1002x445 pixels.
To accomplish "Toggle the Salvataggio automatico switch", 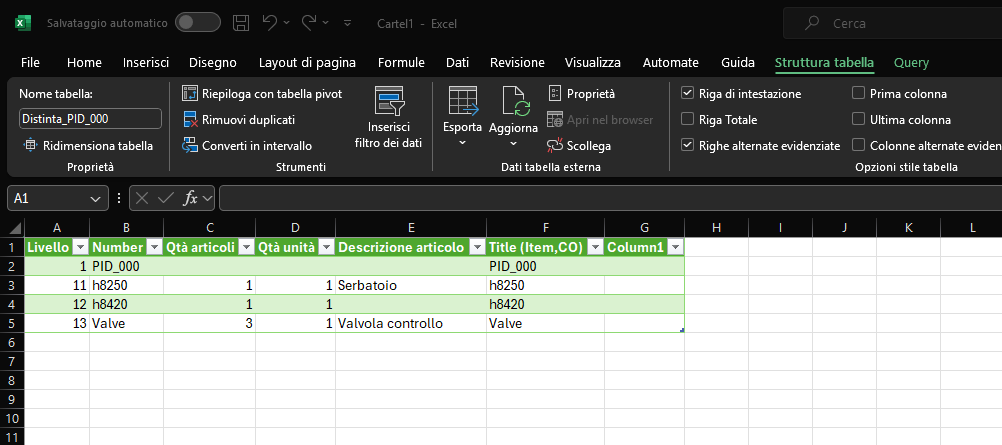I will (x=197, y=22).
